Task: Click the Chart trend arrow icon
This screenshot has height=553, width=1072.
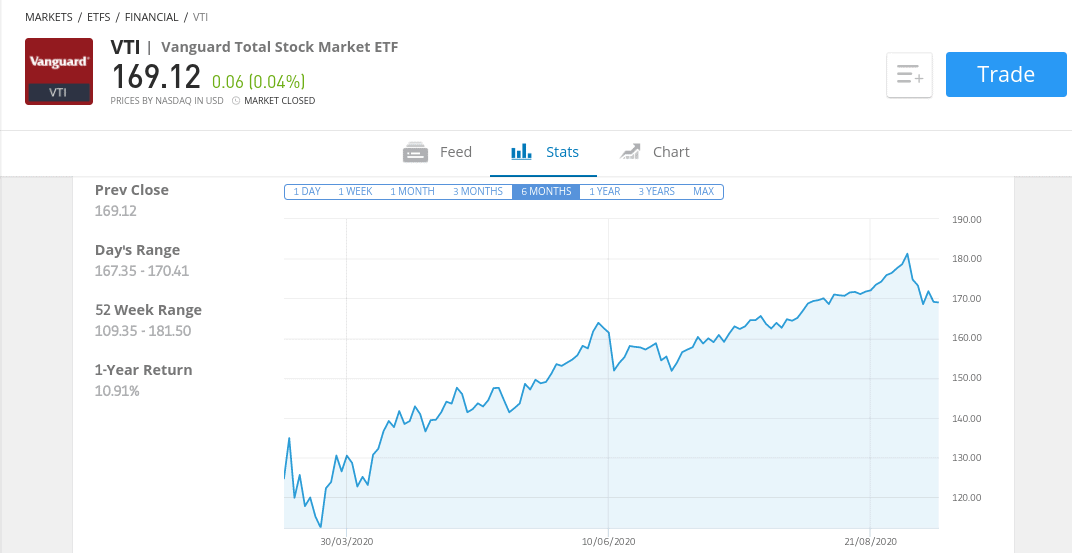Action: click(630, 152)
